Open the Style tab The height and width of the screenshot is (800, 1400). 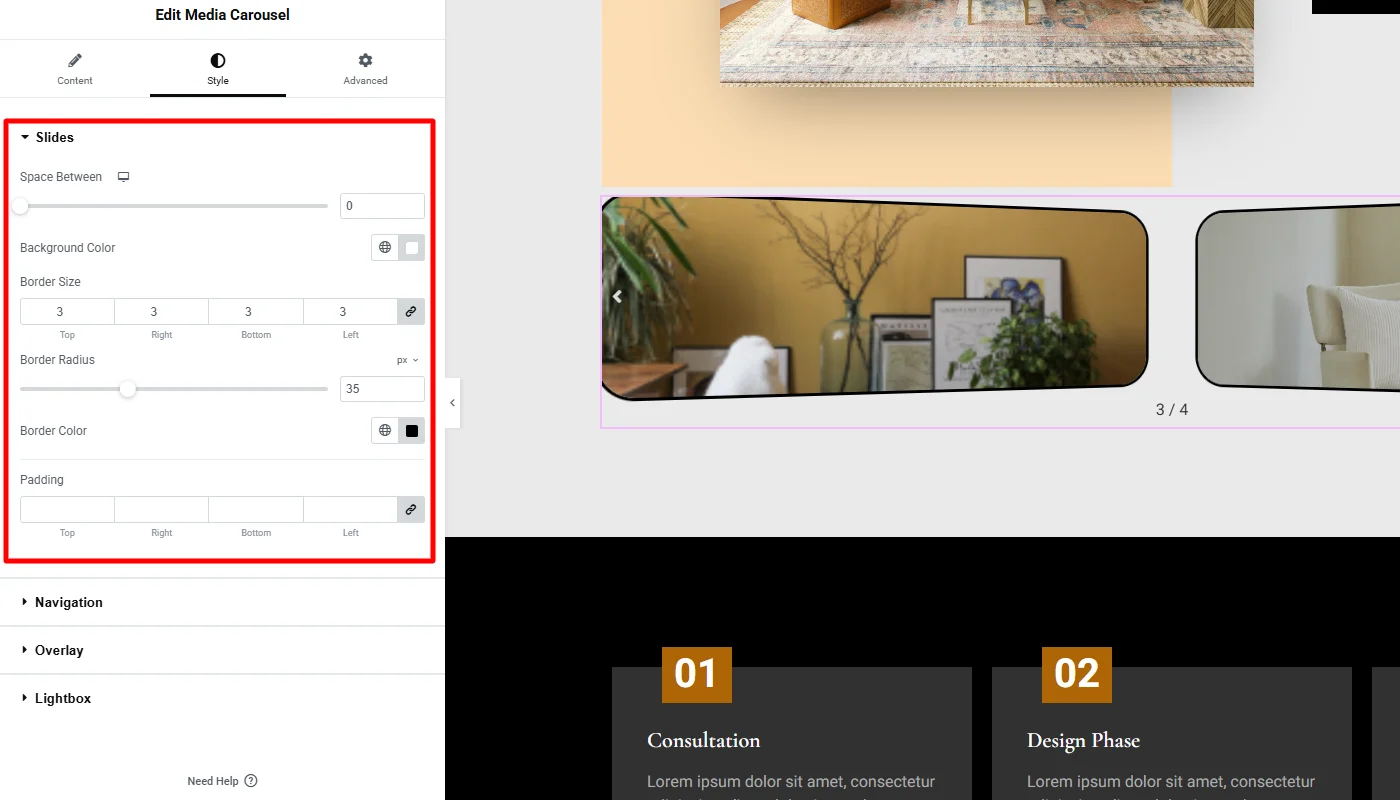218,69
